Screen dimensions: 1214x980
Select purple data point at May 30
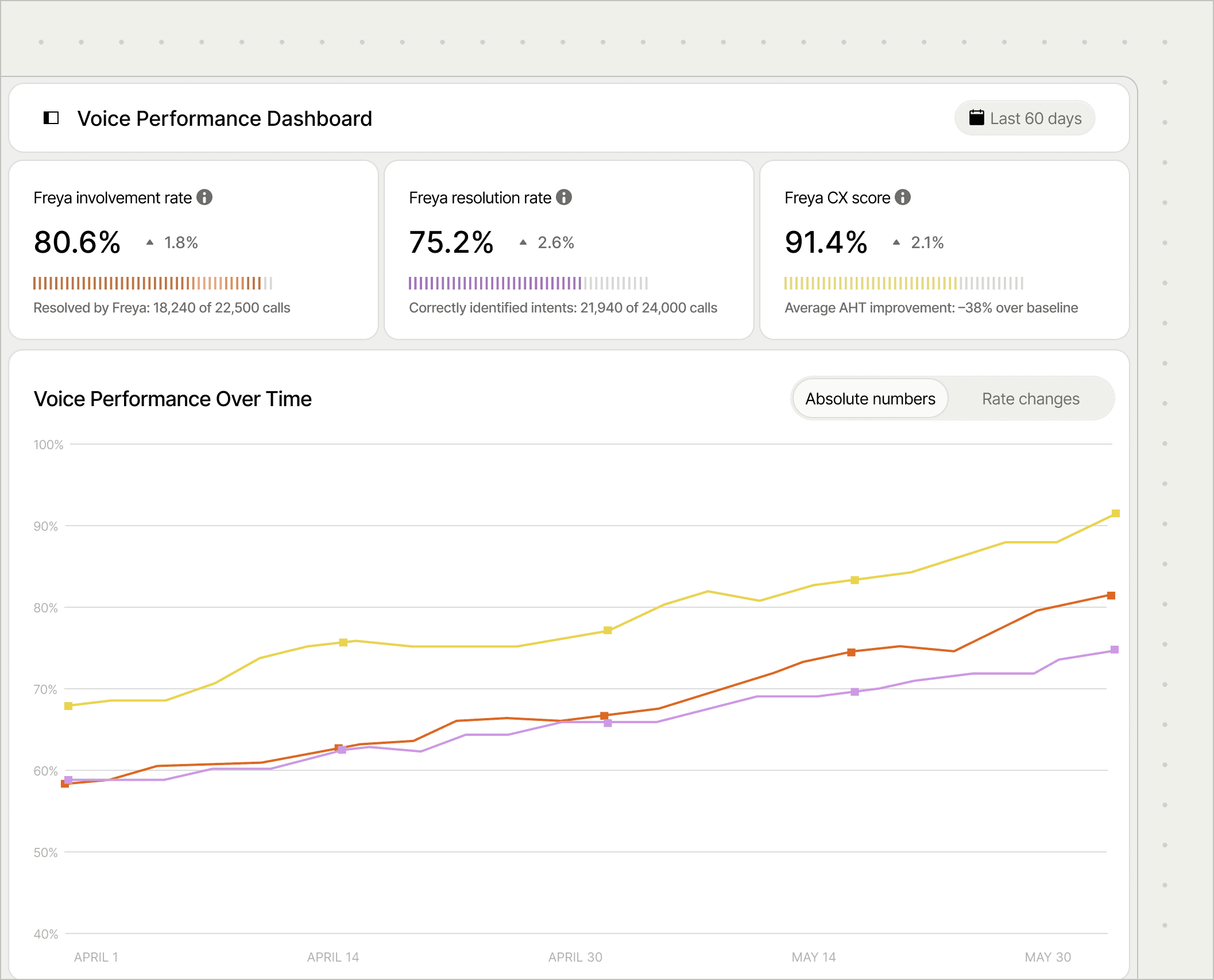pyautogui.click(x=1115, y=650)
